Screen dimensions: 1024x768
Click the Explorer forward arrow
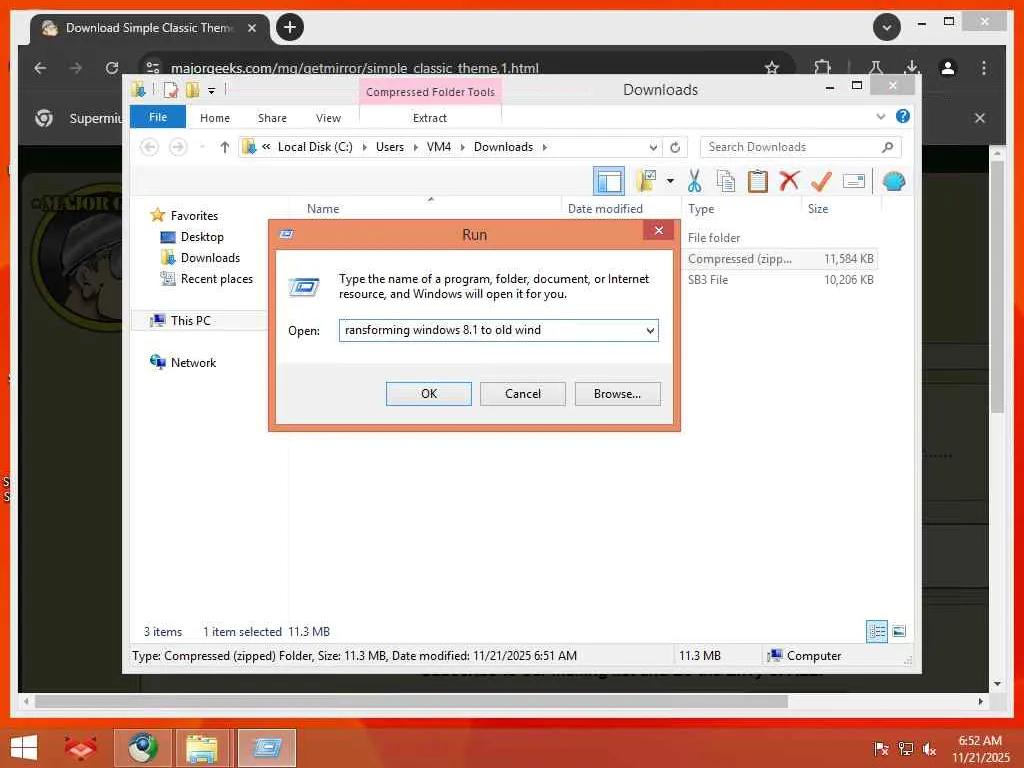tap(178, 147)
